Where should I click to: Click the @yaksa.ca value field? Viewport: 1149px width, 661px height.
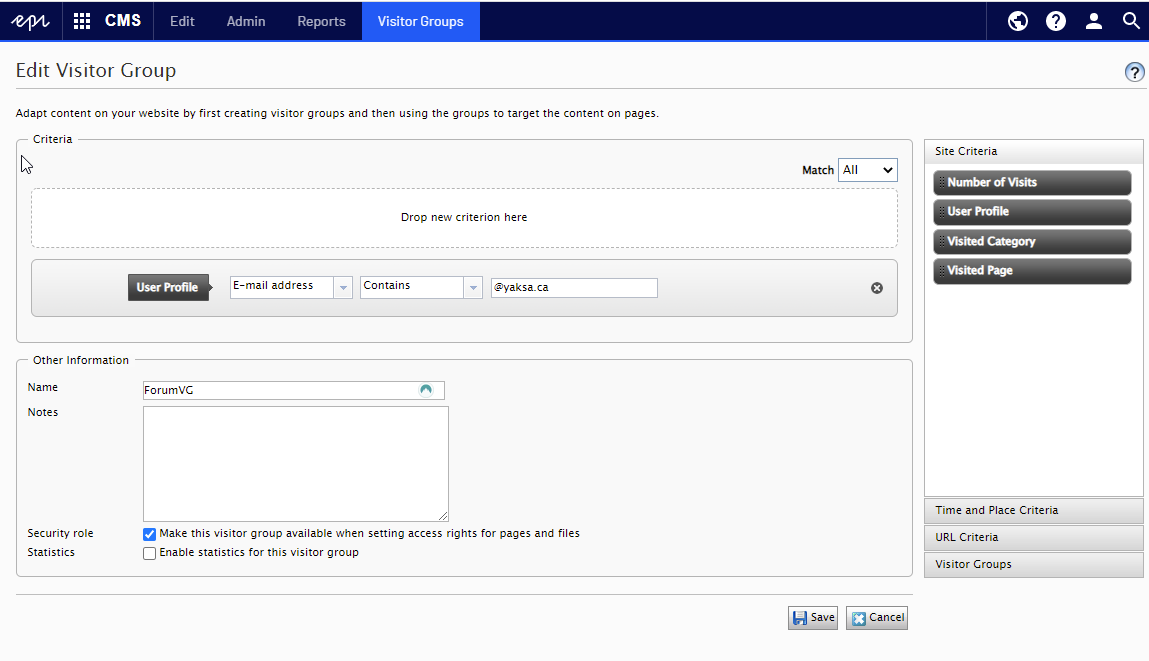[x=574, y=287]
